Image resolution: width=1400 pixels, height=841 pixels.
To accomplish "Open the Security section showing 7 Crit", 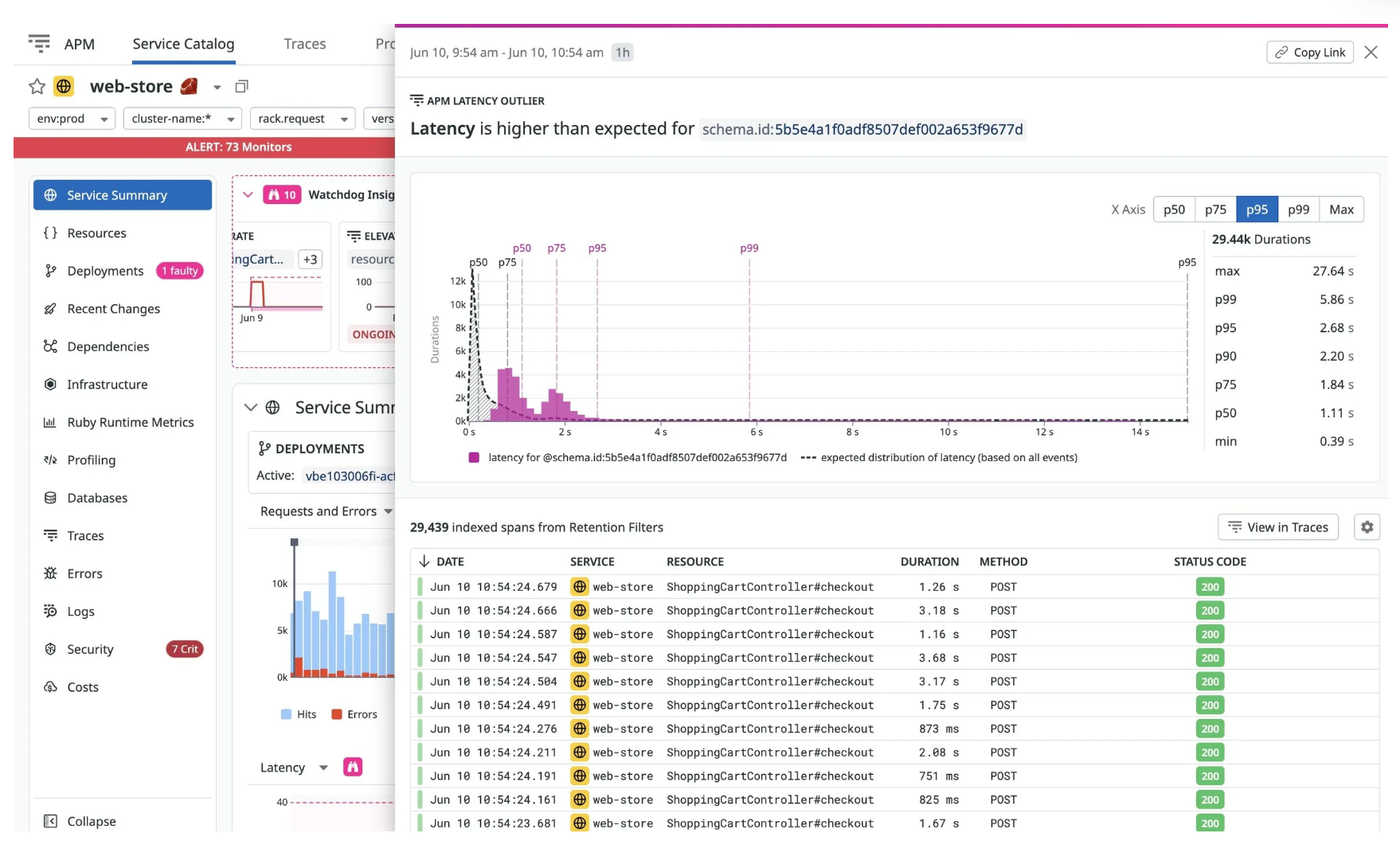I will 89,649.
